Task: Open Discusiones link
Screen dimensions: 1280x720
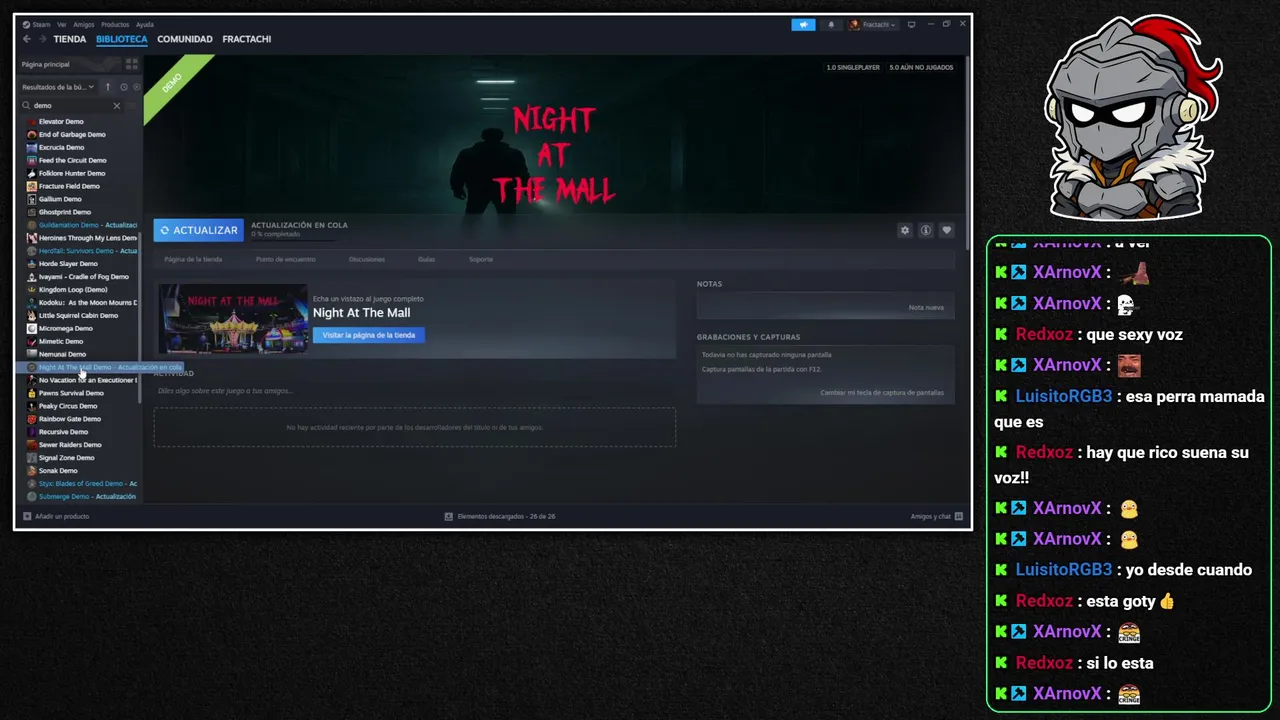Action: tap(367, 259)
